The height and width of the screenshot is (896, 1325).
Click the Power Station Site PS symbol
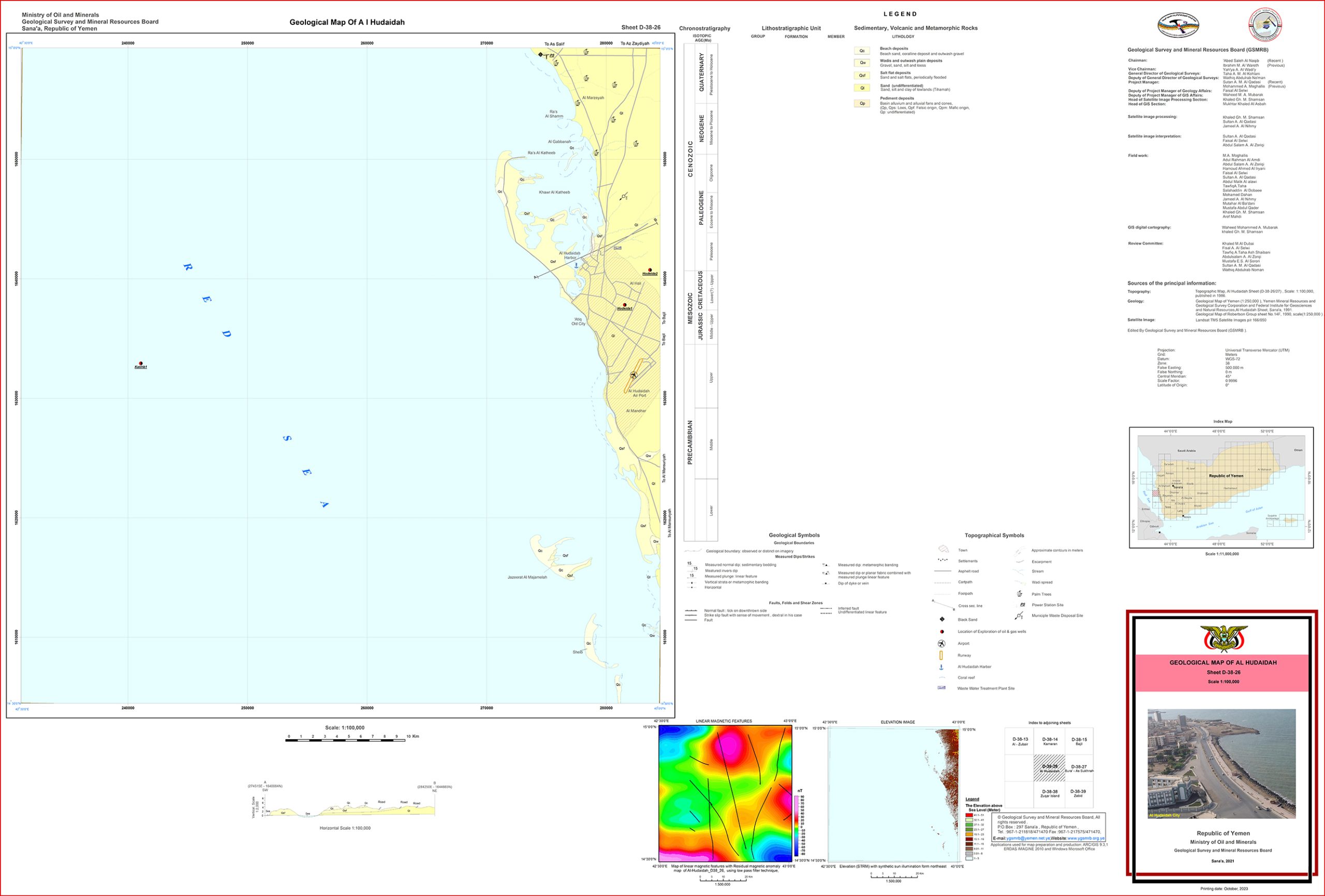1022,605
